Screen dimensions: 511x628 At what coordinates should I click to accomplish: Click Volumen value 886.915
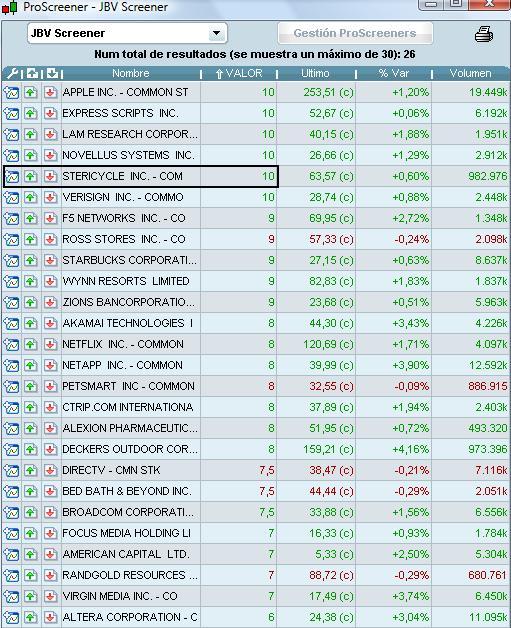[x=488, y=386]
